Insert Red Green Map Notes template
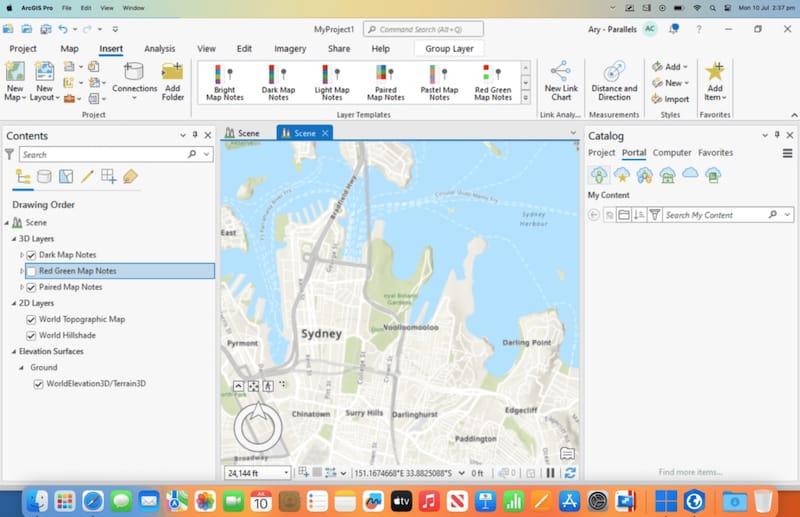The image size is (800, 517). 493,82
